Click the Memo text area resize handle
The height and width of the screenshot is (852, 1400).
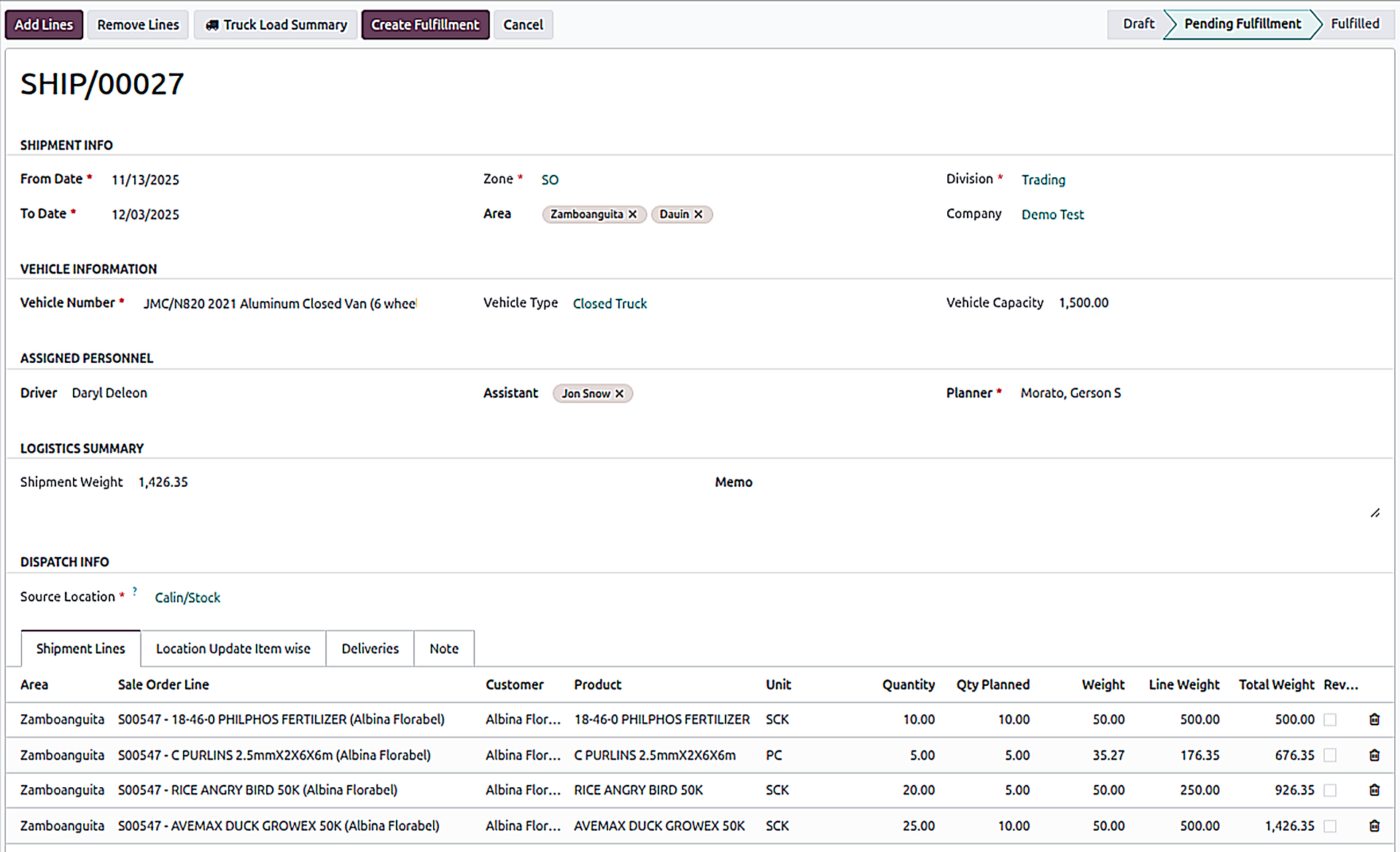pos(1375,513)
